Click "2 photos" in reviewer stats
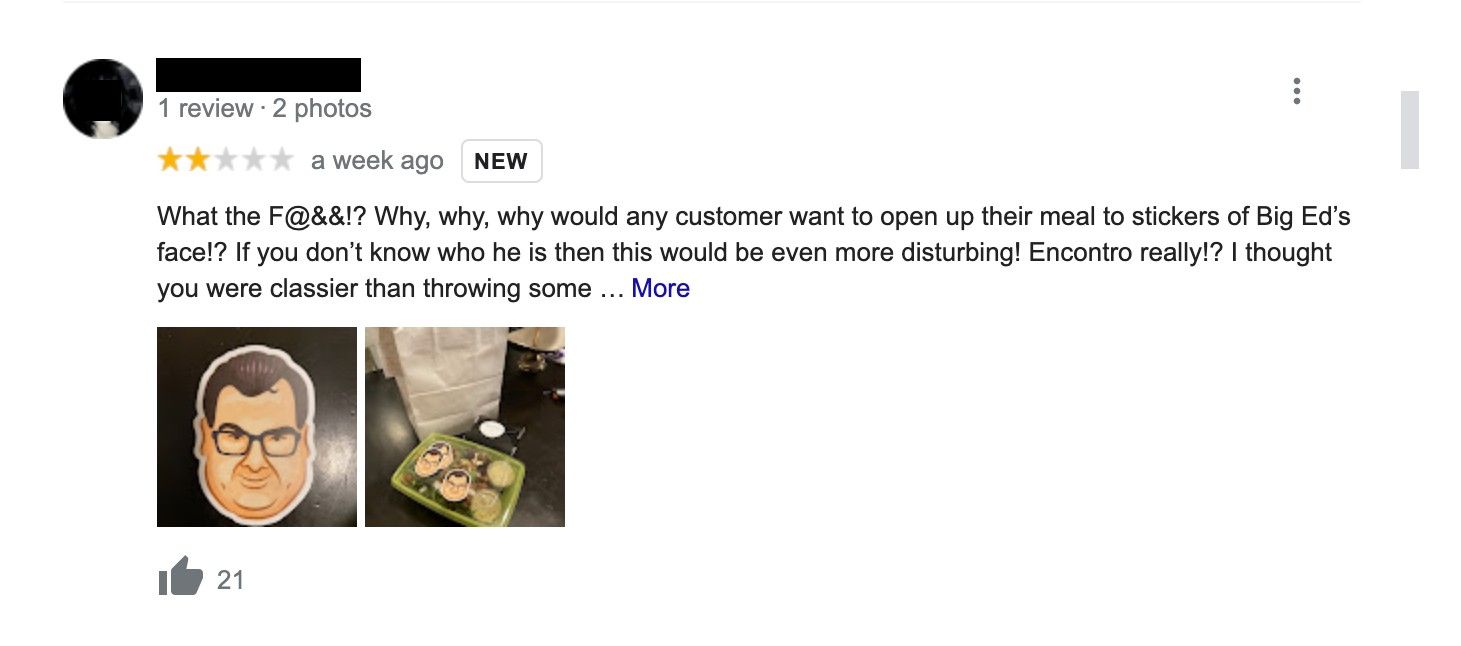 (x=323, y=108)
